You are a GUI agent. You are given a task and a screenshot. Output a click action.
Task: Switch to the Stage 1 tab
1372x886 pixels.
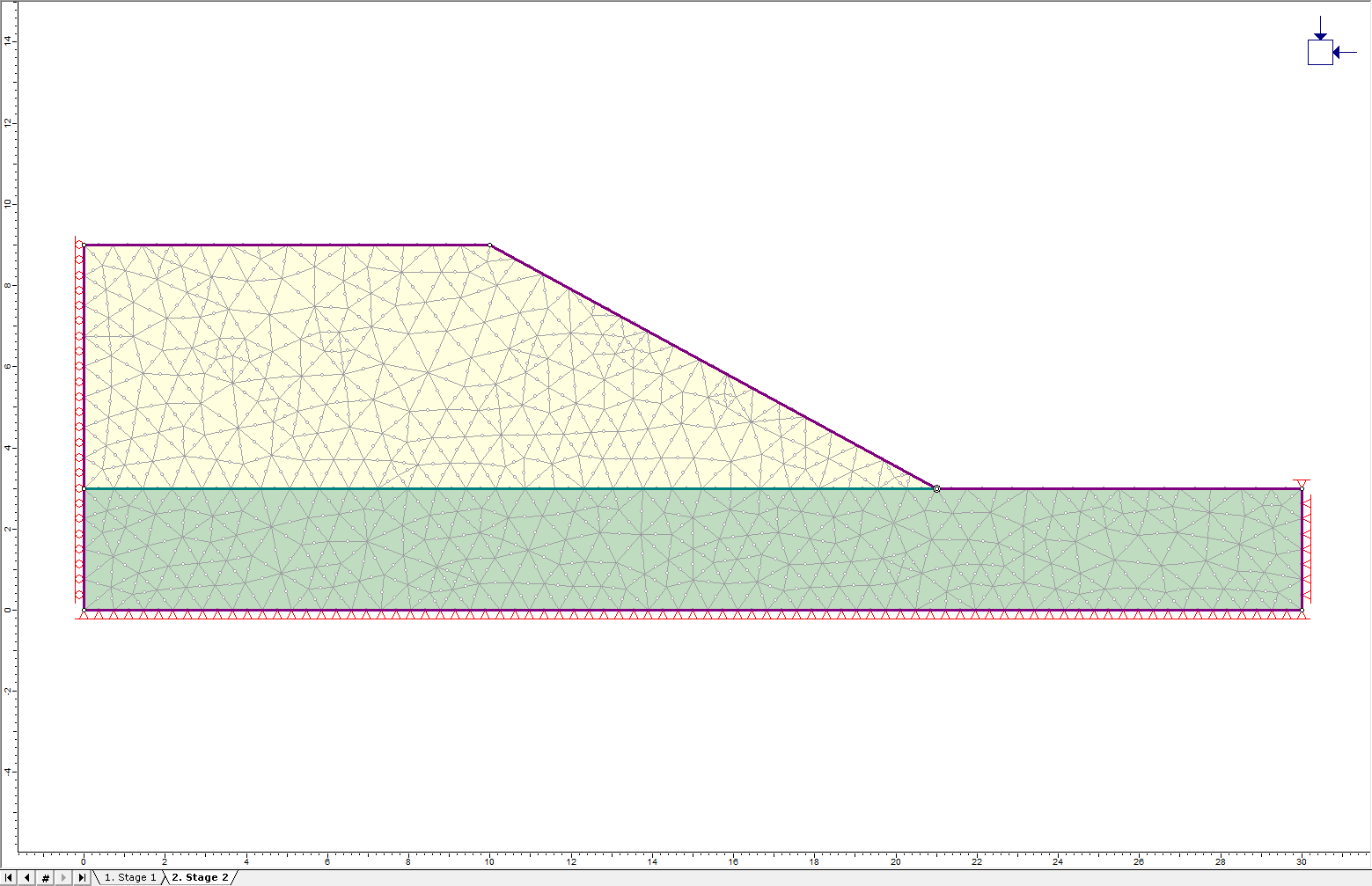[129, 878]
